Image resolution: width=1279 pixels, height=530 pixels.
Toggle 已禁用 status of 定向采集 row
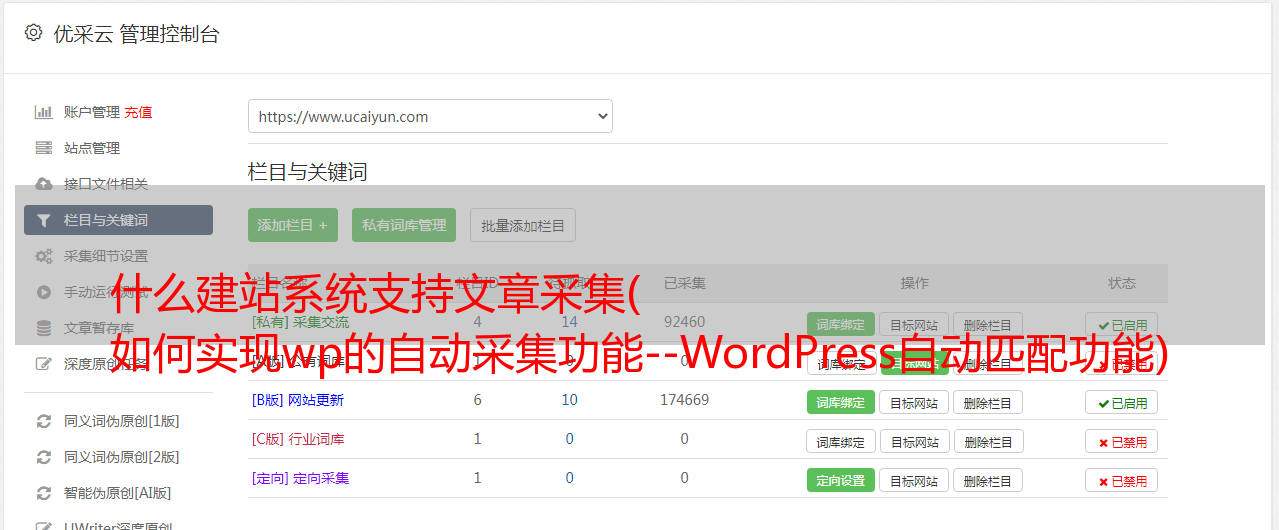click(1122, 480)
